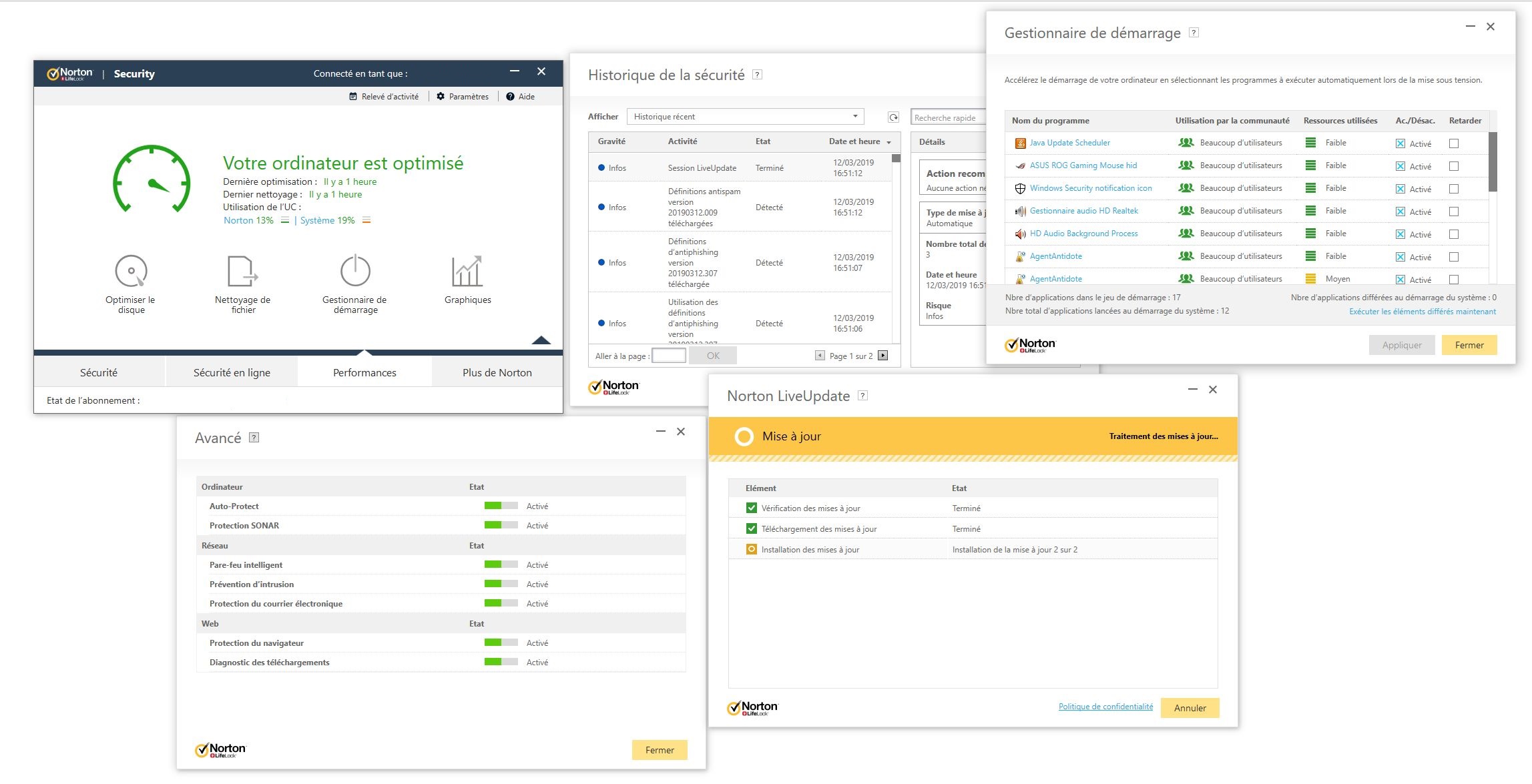This screenshot has width=1532, height=784.
Task: Toggle Protection du navigateur state slider
Action: click(x=501, y=643)
